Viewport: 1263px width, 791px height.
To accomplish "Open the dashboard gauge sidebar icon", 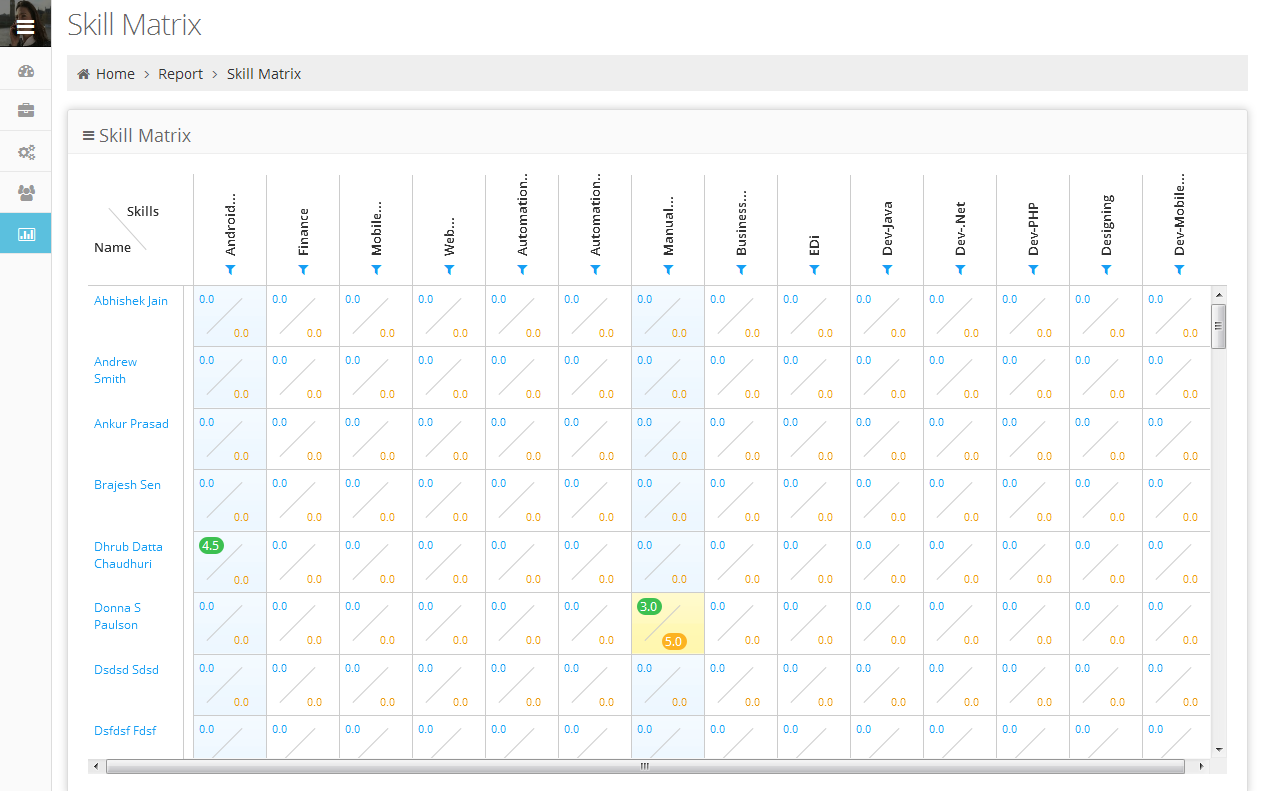I will pyautogui.click(x=26, y=71).
